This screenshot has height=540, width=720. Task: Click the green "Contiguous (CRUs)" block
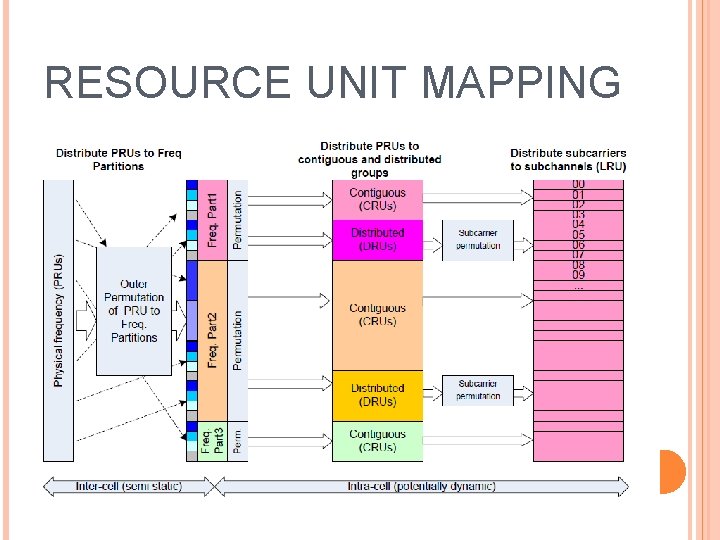tap(377, 441)
